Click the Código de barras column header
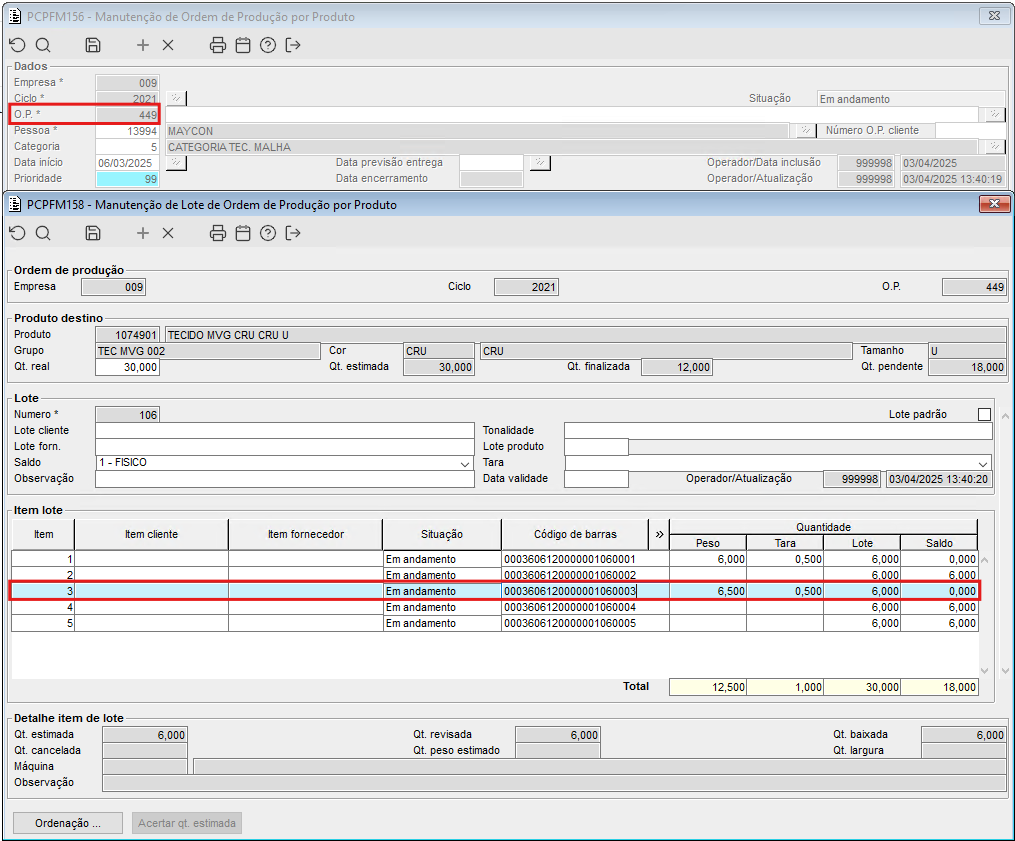The height and width of the screenshot is (841, 1015). point(575,535)
